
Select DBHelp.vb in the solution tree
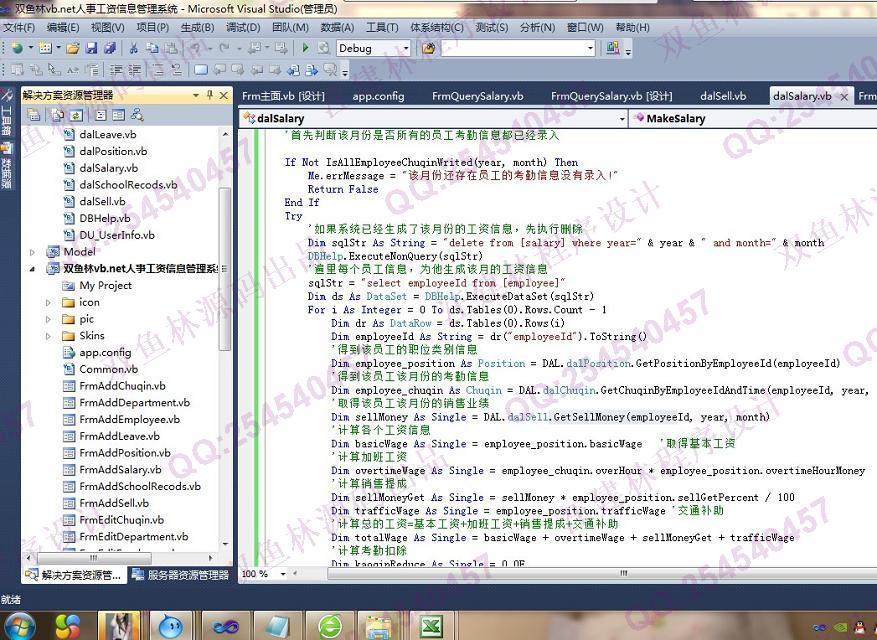click(x=105, y=218)
